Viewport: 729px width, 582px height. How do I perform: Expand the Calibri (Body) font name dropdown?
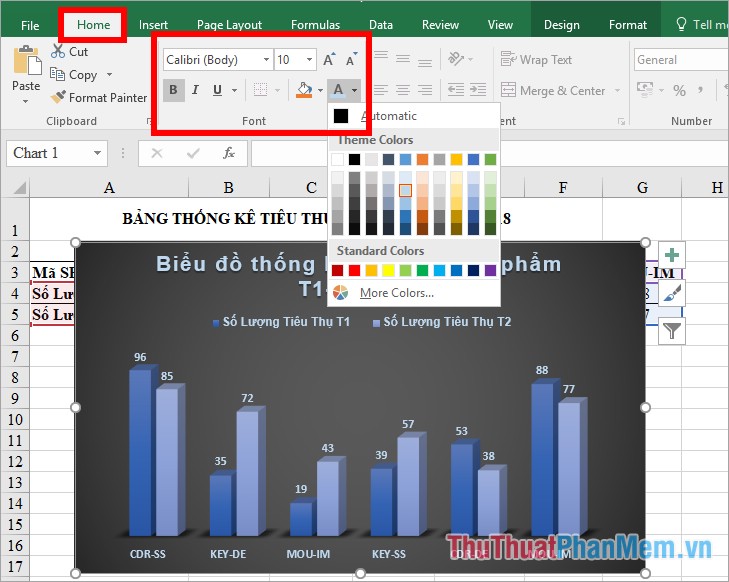click(x=266, y=60)
